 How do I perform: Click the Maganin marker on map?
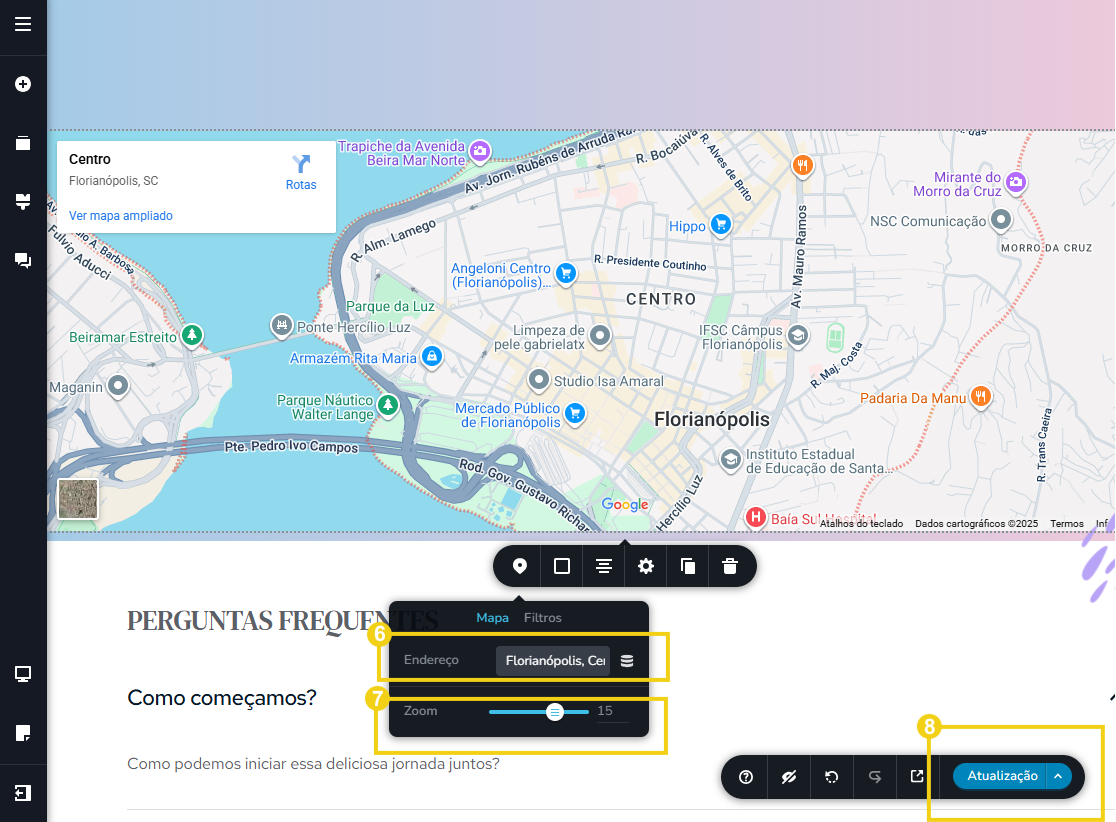coord(117,386)
